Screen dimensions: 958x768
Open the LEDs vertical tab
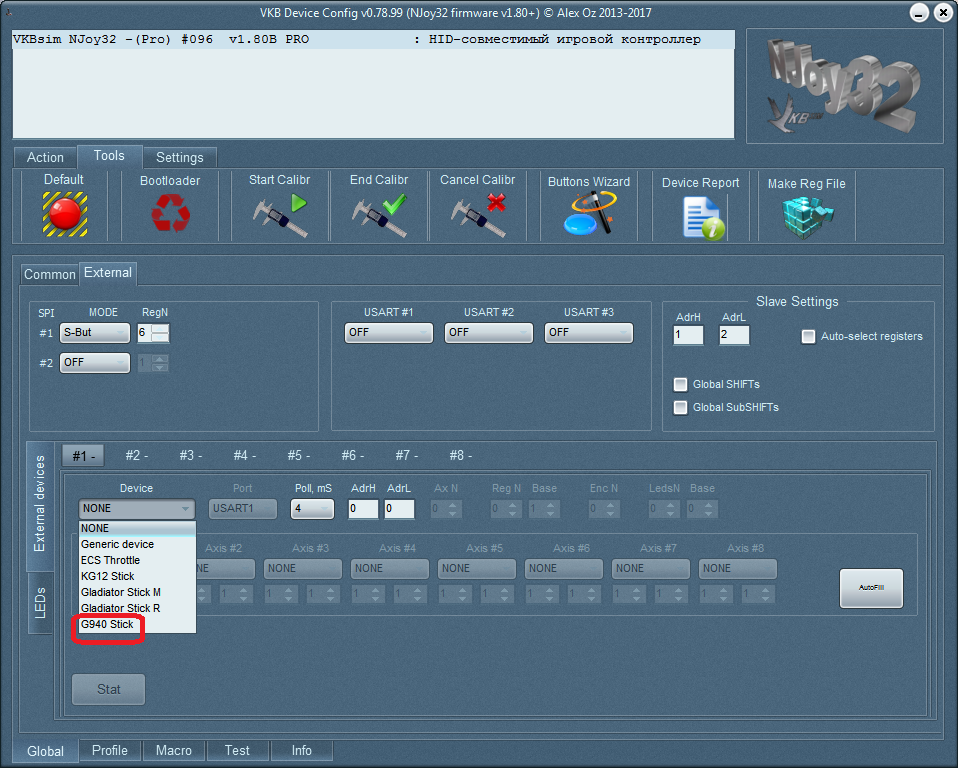(40, 602)
